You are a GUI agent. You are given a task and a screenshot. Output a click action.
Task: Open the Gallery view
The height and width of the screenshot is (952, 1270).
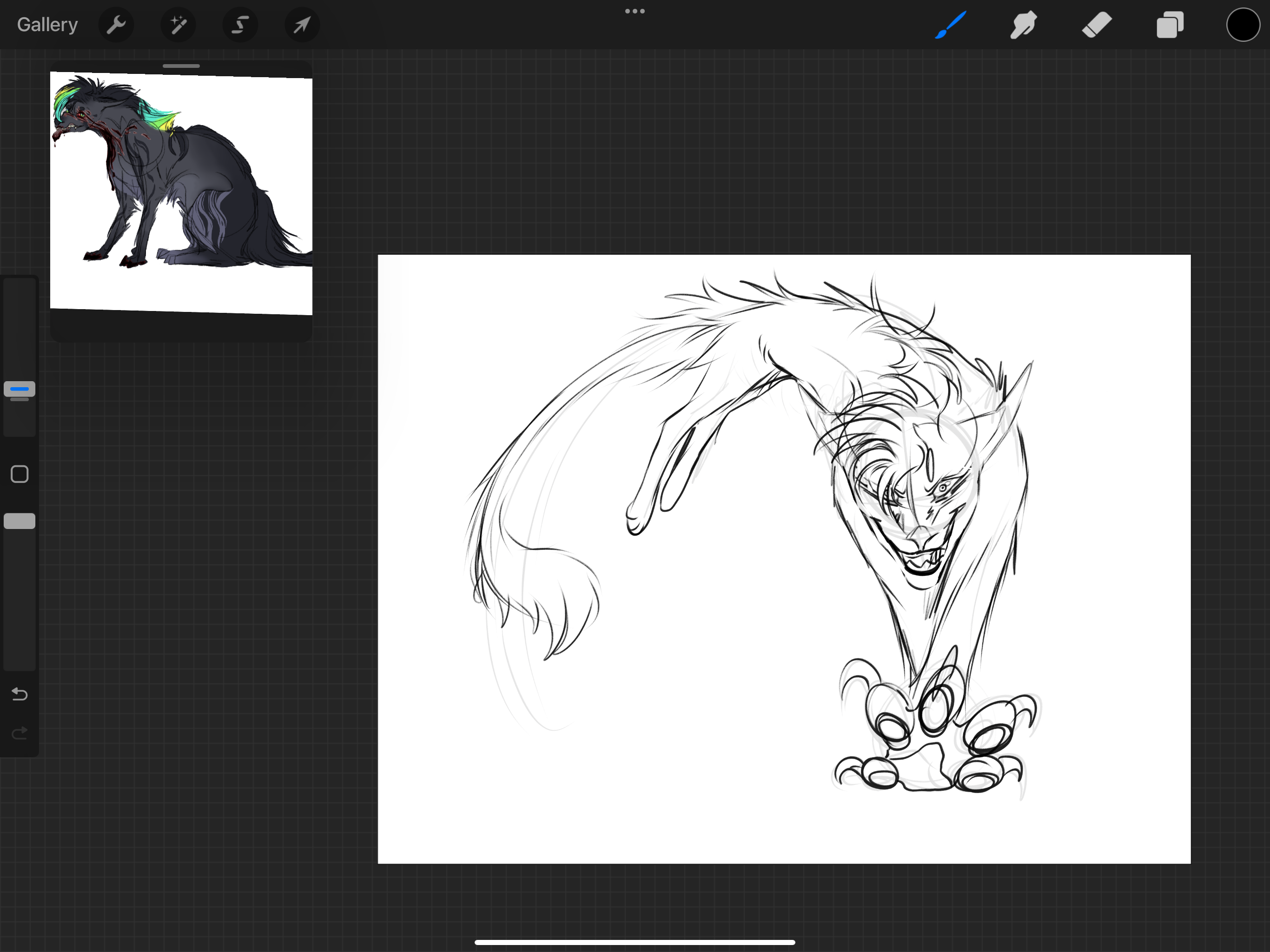47,25
